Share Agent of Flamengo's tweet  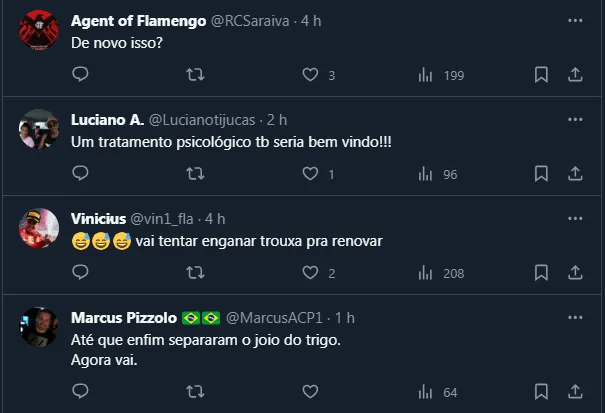[575, 74]
